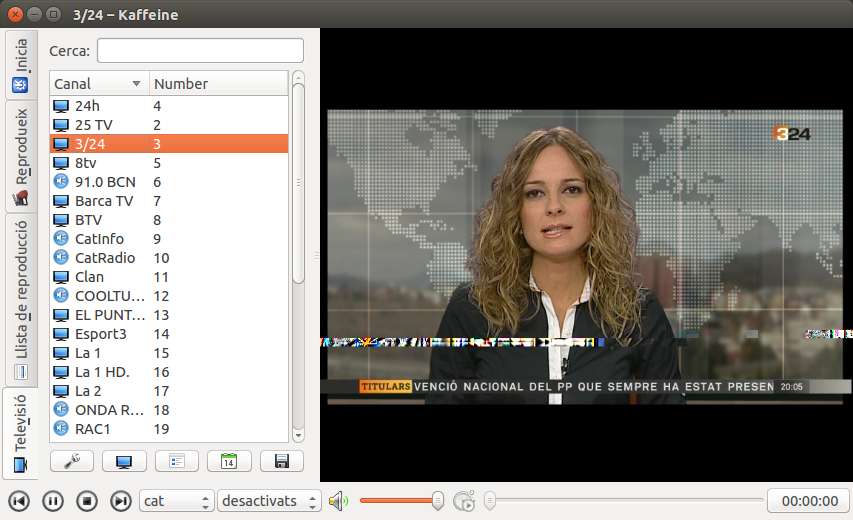Click the volume slider handle
This screenshot has height=520, width=853.
[437, 501]
